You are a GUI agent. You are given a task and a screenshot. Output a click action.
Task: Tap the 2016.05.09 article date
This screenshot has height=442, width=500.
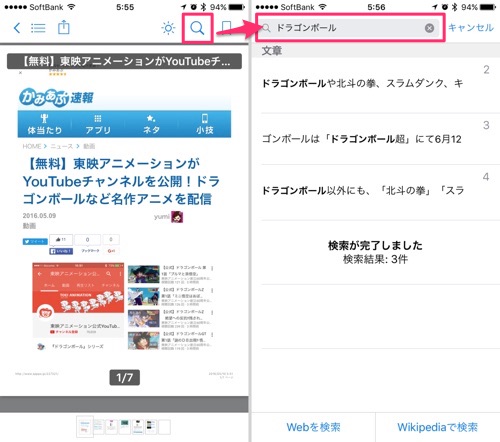click(39, 216)
